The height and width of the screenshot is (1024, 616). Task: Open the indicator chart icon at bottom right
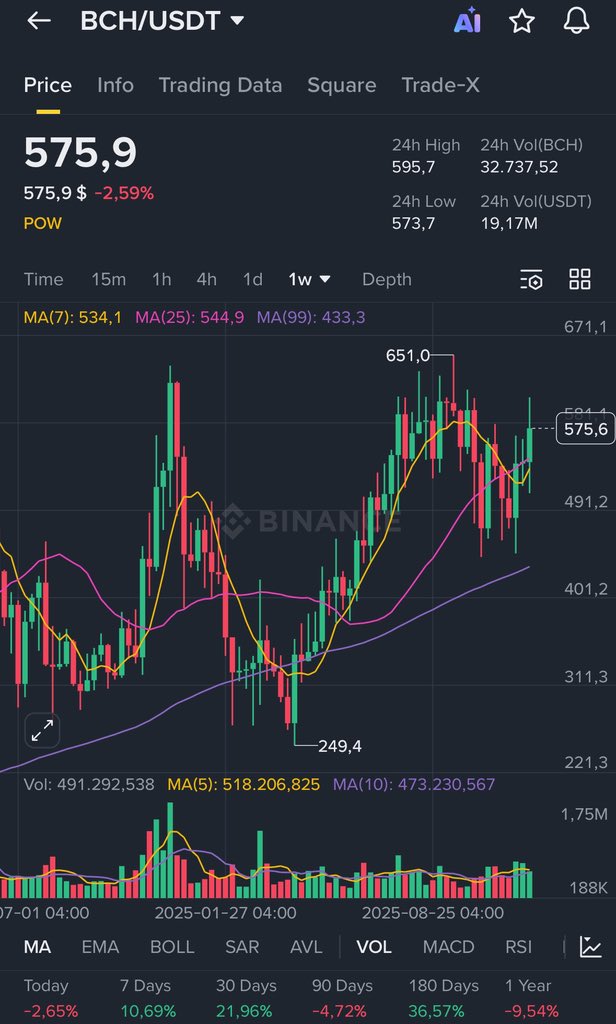[x=591, y=947]
